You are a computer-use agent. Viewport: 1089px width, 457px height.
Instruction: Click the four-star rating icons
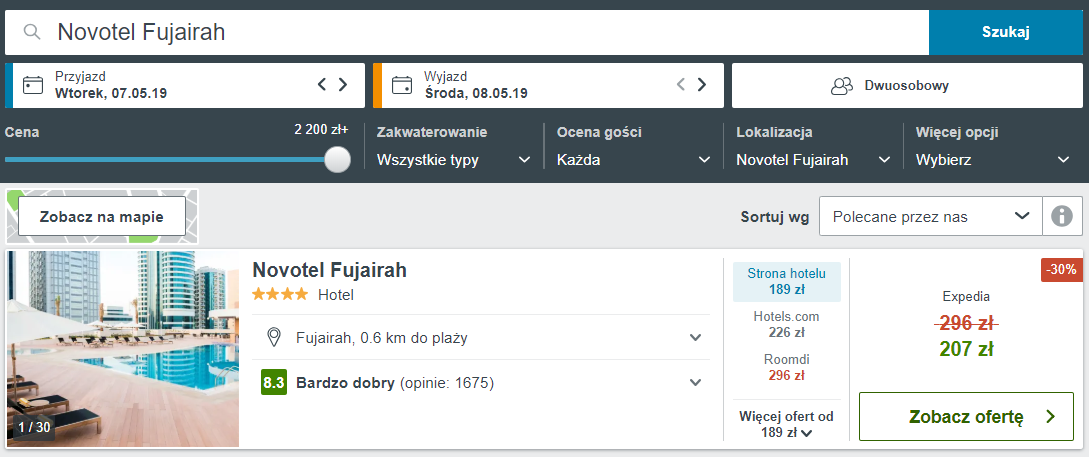pos(280,294)
